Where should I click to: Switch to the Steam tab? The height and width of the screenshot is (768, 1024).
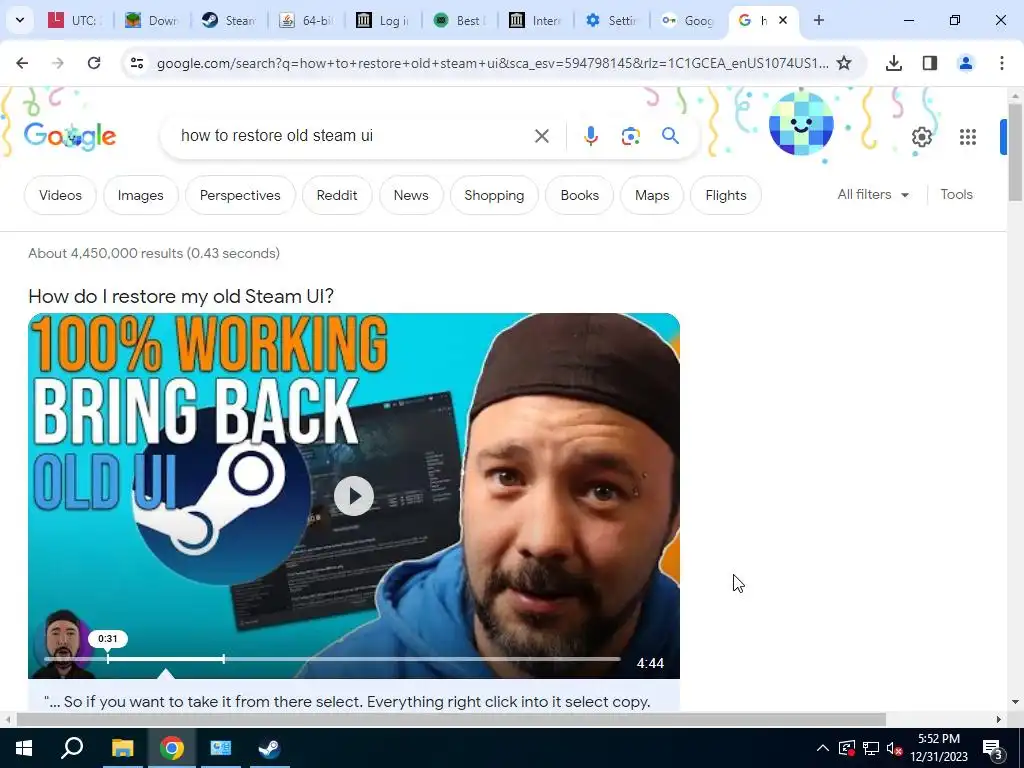(229, 20)
